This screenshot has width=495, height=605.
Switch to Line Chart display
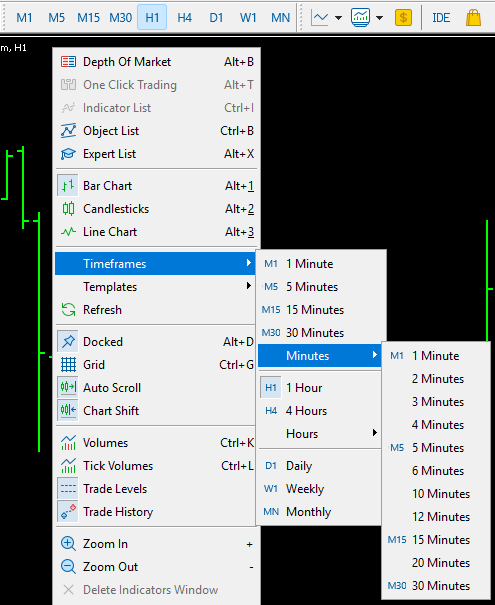click(x=156, y=232)
